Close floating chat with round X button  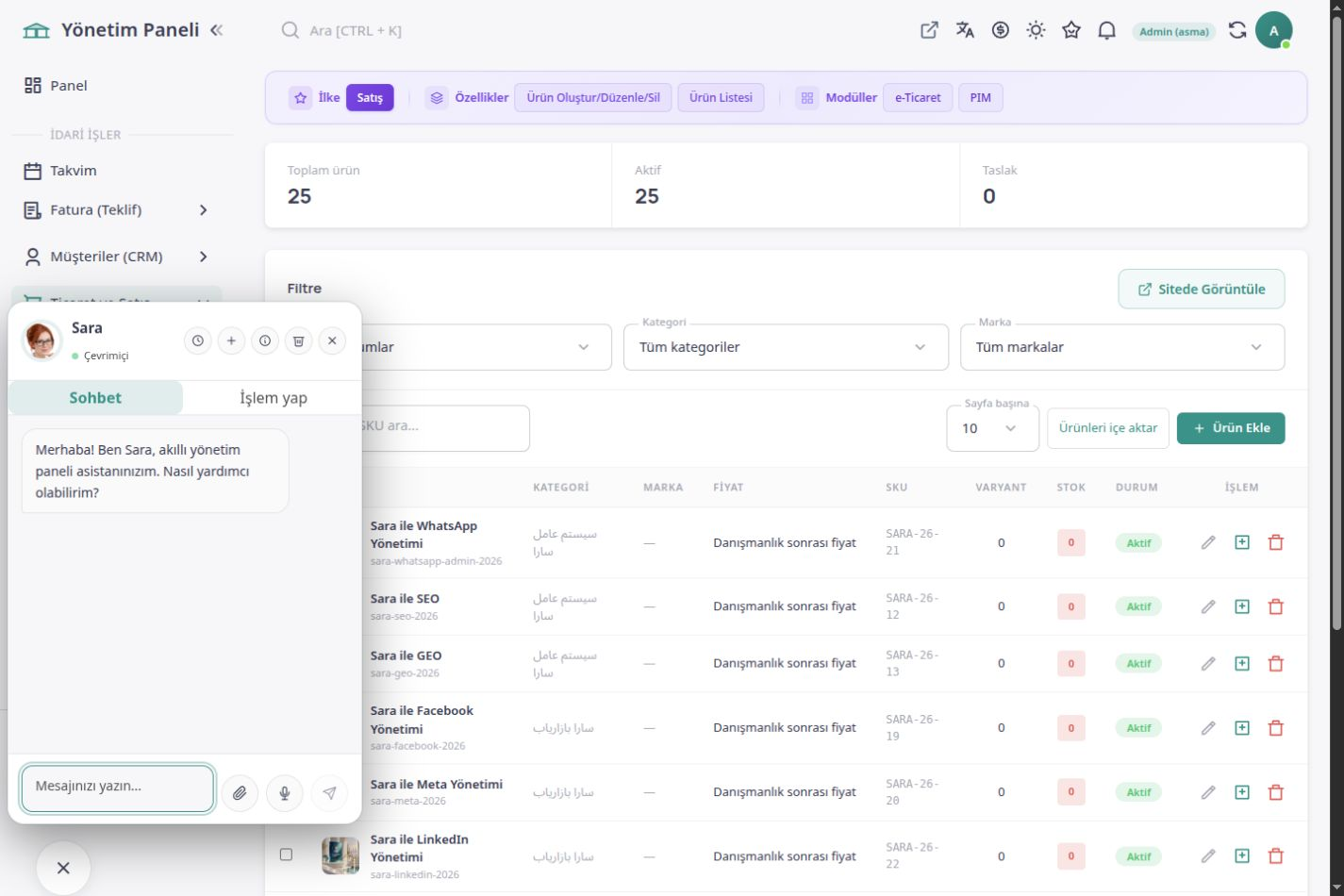coord(63,868)
